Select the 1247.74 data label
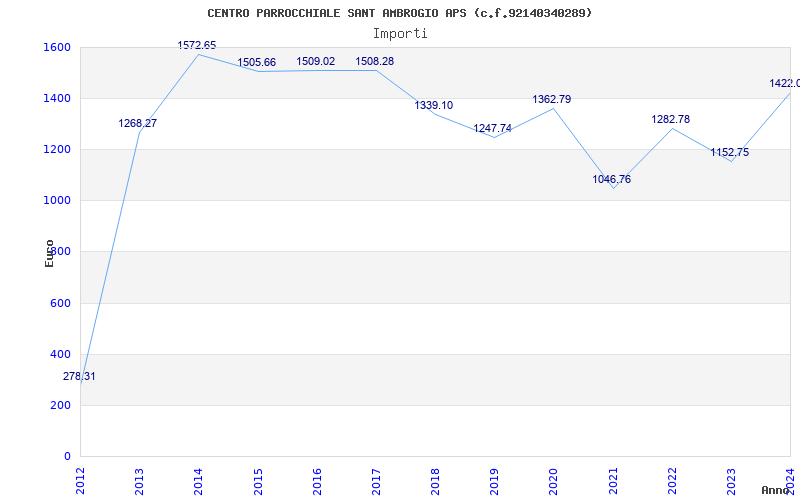This screenshot has width=800, height=500. coord(493,129)
